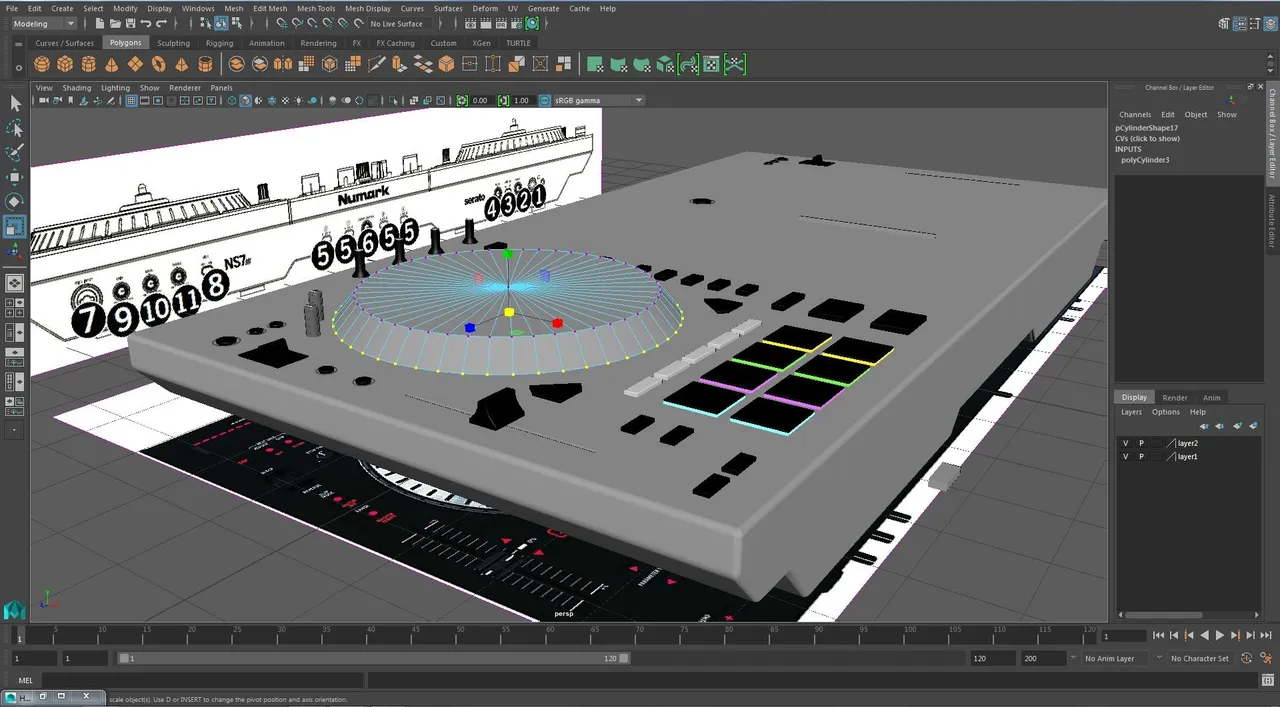Create a polygon cylinder from the shelf

88,64
